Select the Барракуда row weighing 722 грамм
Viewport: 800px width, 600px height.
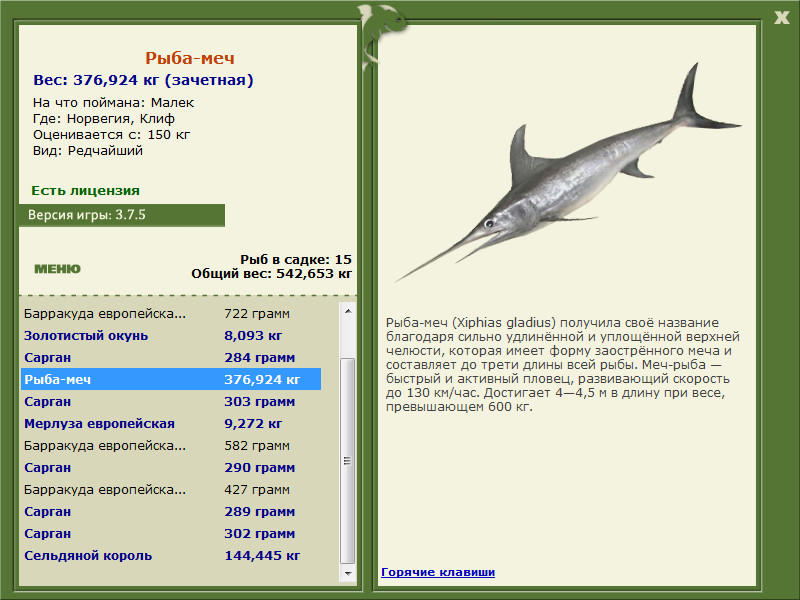click(x=171, y=313)
